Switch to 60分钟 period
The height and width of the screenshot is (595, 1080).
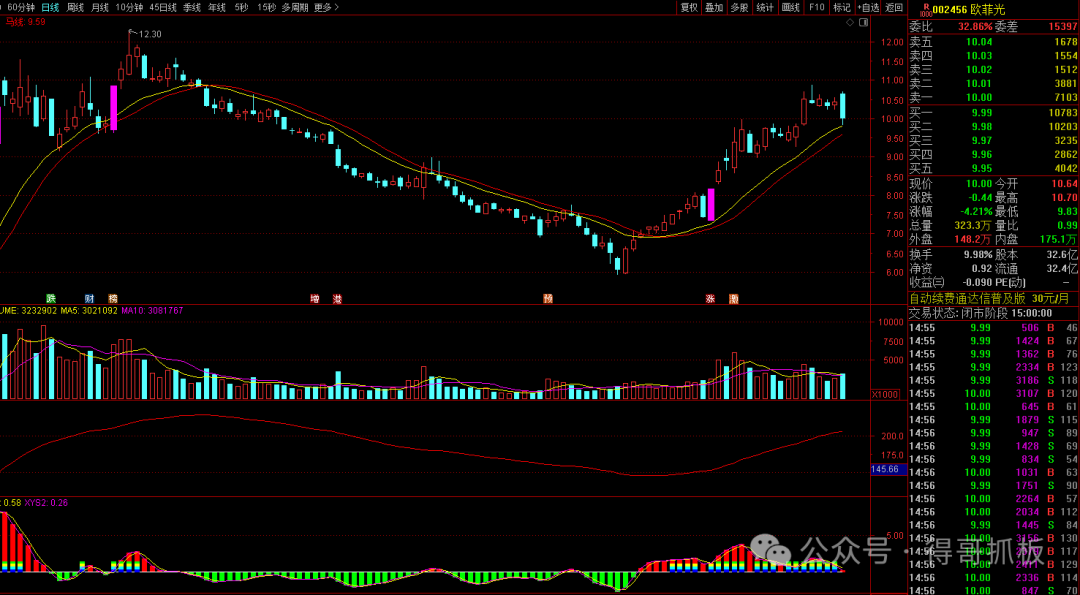coord(19,8)
